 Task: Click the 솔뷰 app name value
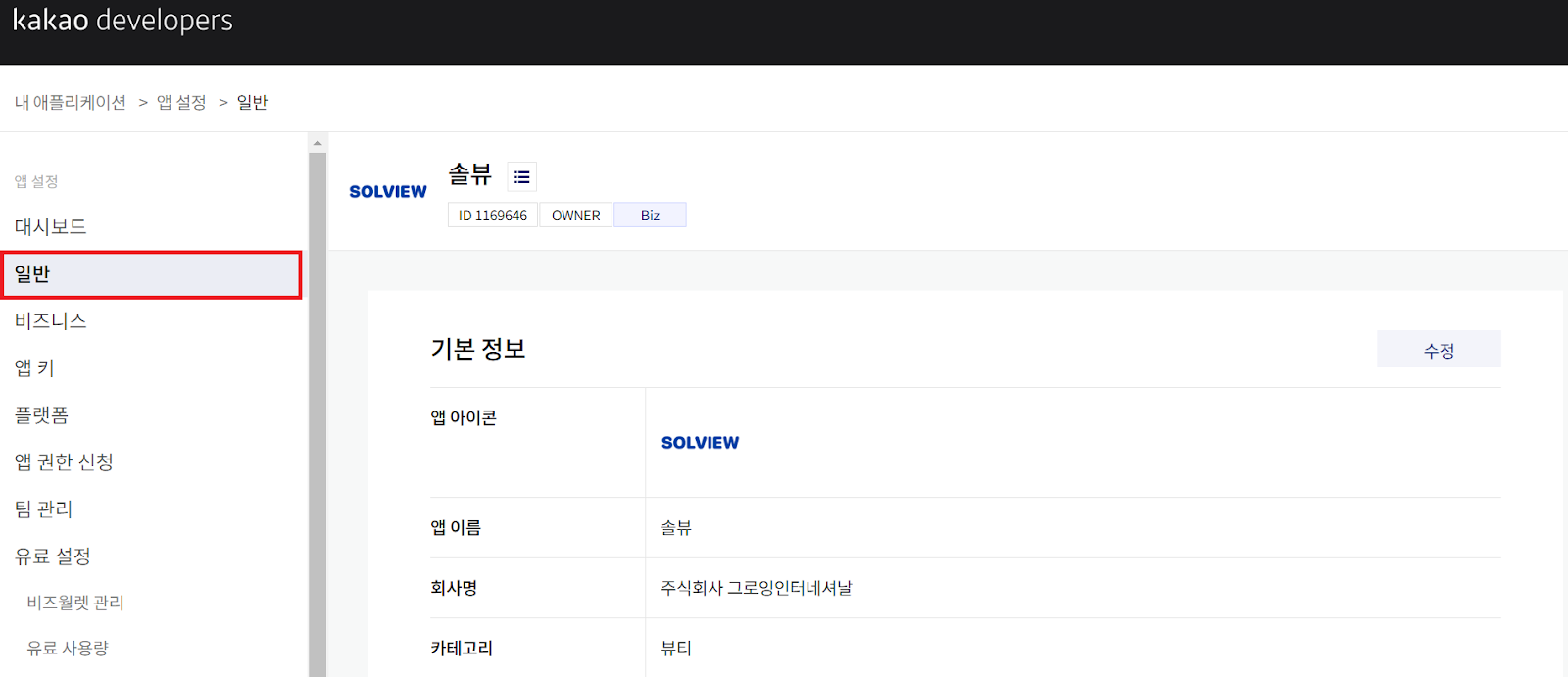tap(676, 528)
